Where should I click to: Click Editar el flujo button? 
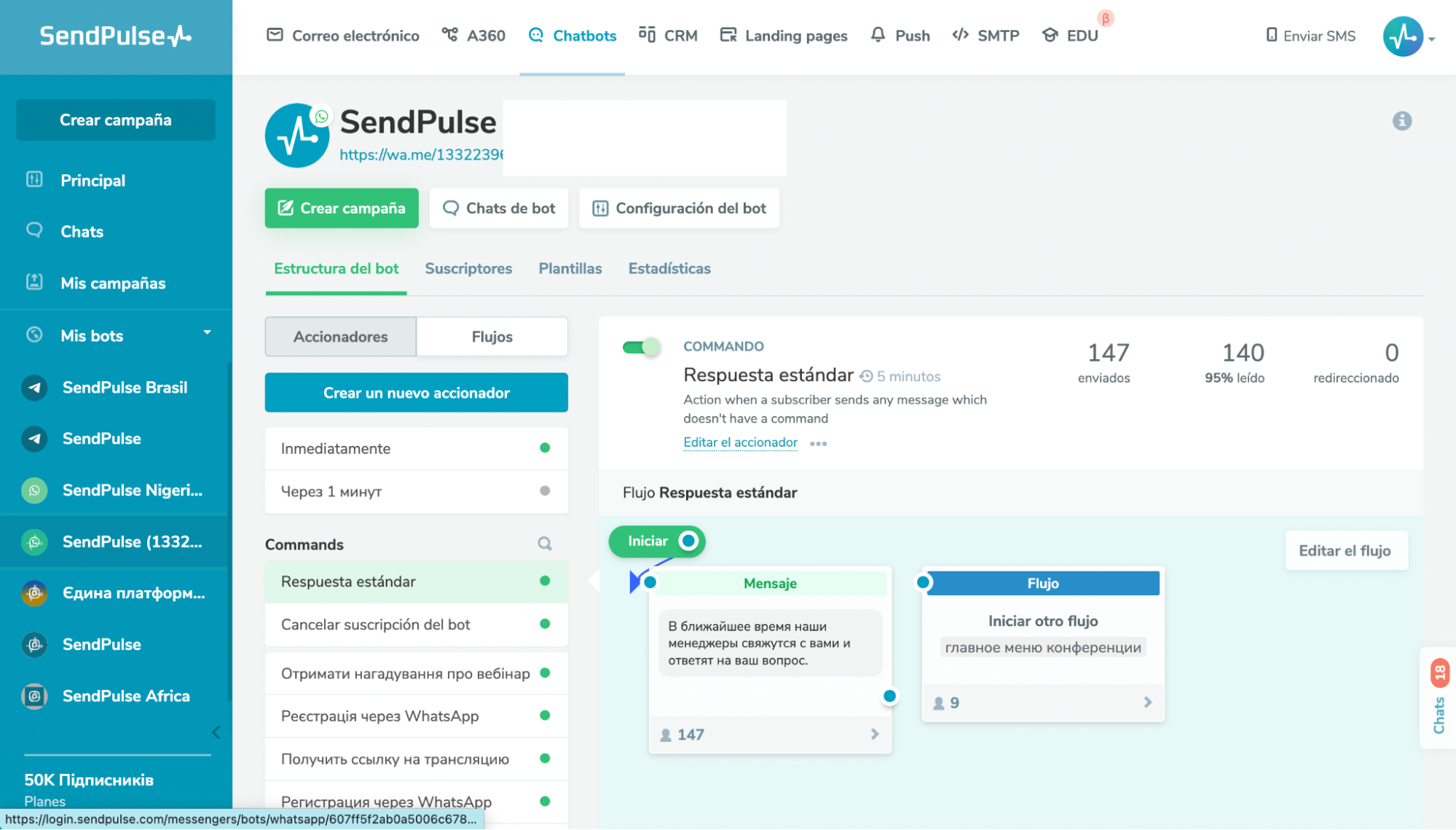tap(1345, 551)
